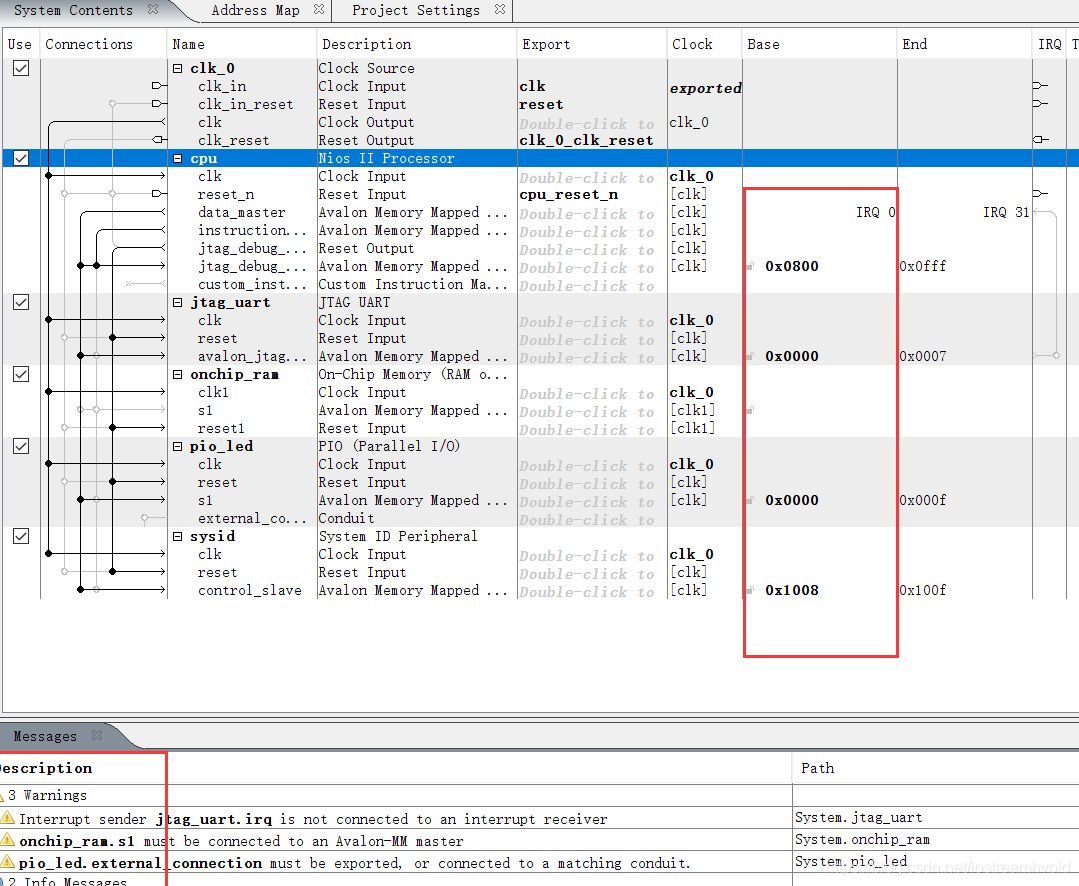This screenshot has width=1079, height=886.
Task: Click the End column header
Action: pyautogui.click(x=915, y=44)
